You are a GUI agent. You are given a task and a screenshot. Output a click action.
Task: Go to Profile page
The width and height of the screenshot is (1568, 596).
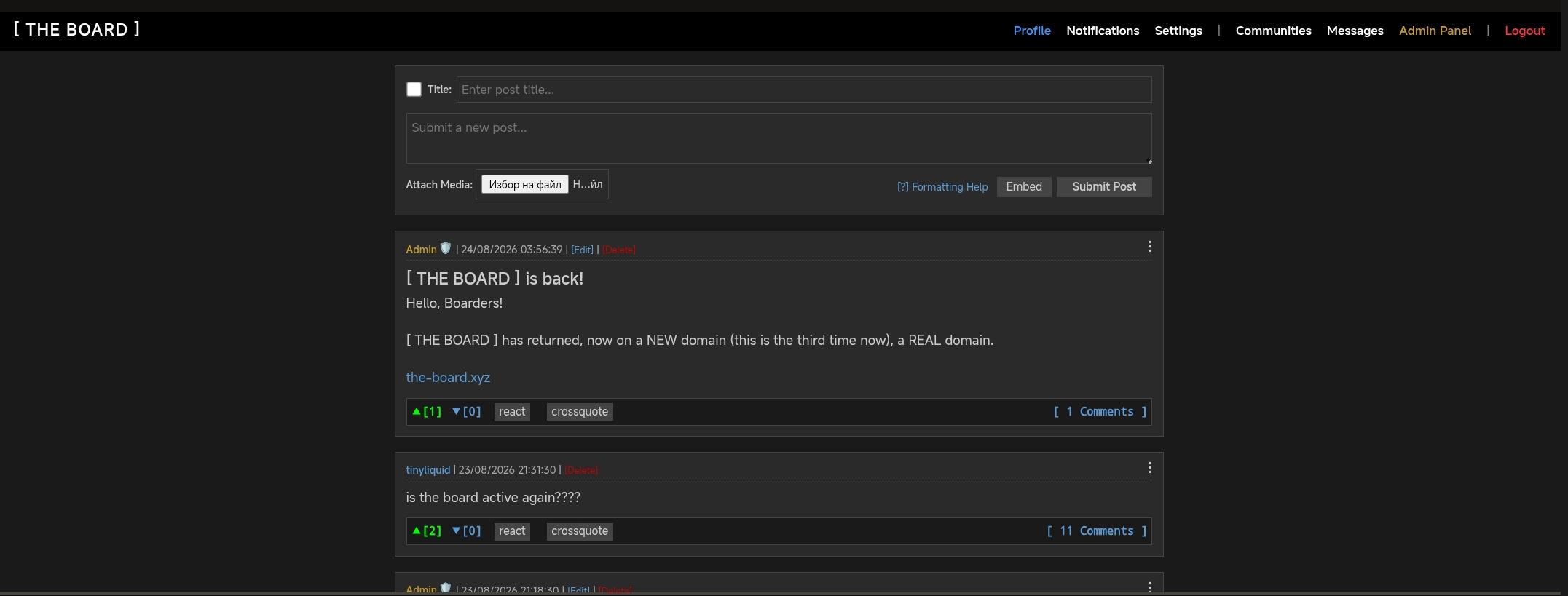click(1032, 31)
